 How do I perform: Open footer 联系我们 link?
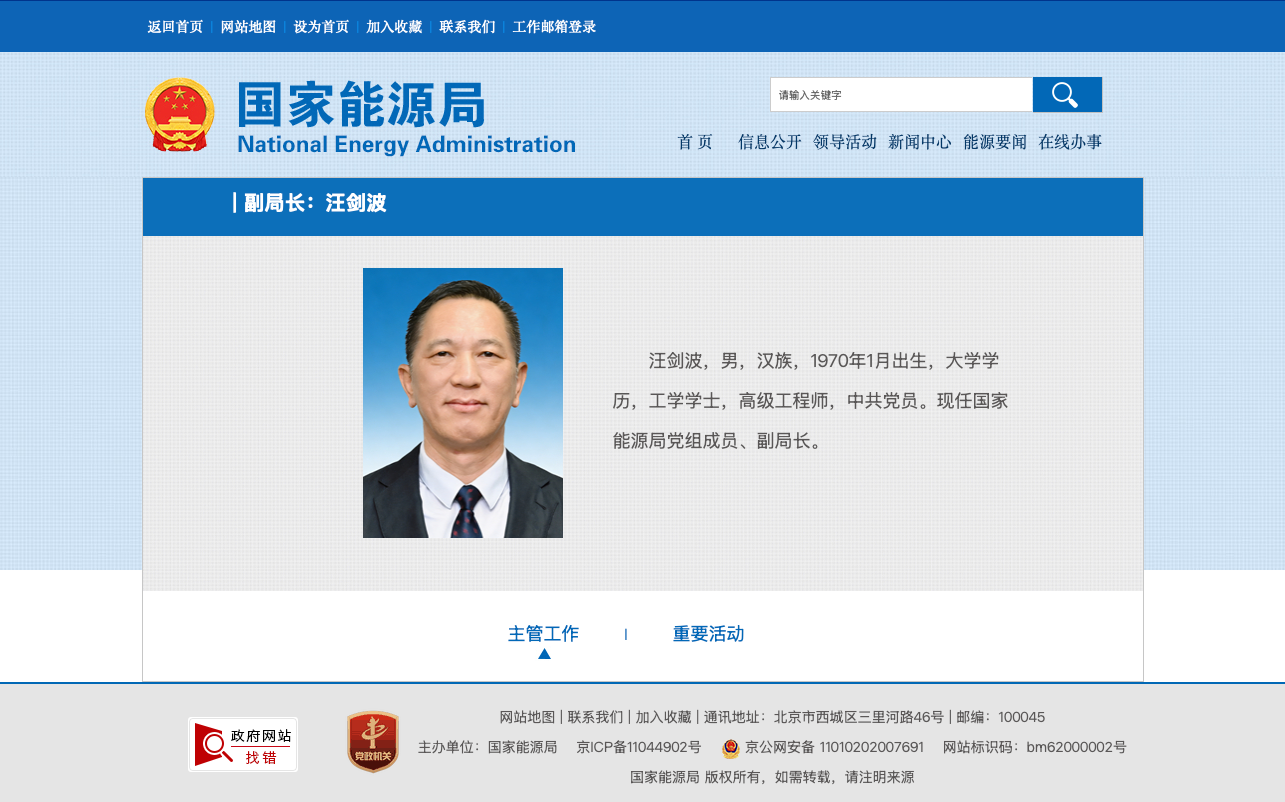click(595, 717)
